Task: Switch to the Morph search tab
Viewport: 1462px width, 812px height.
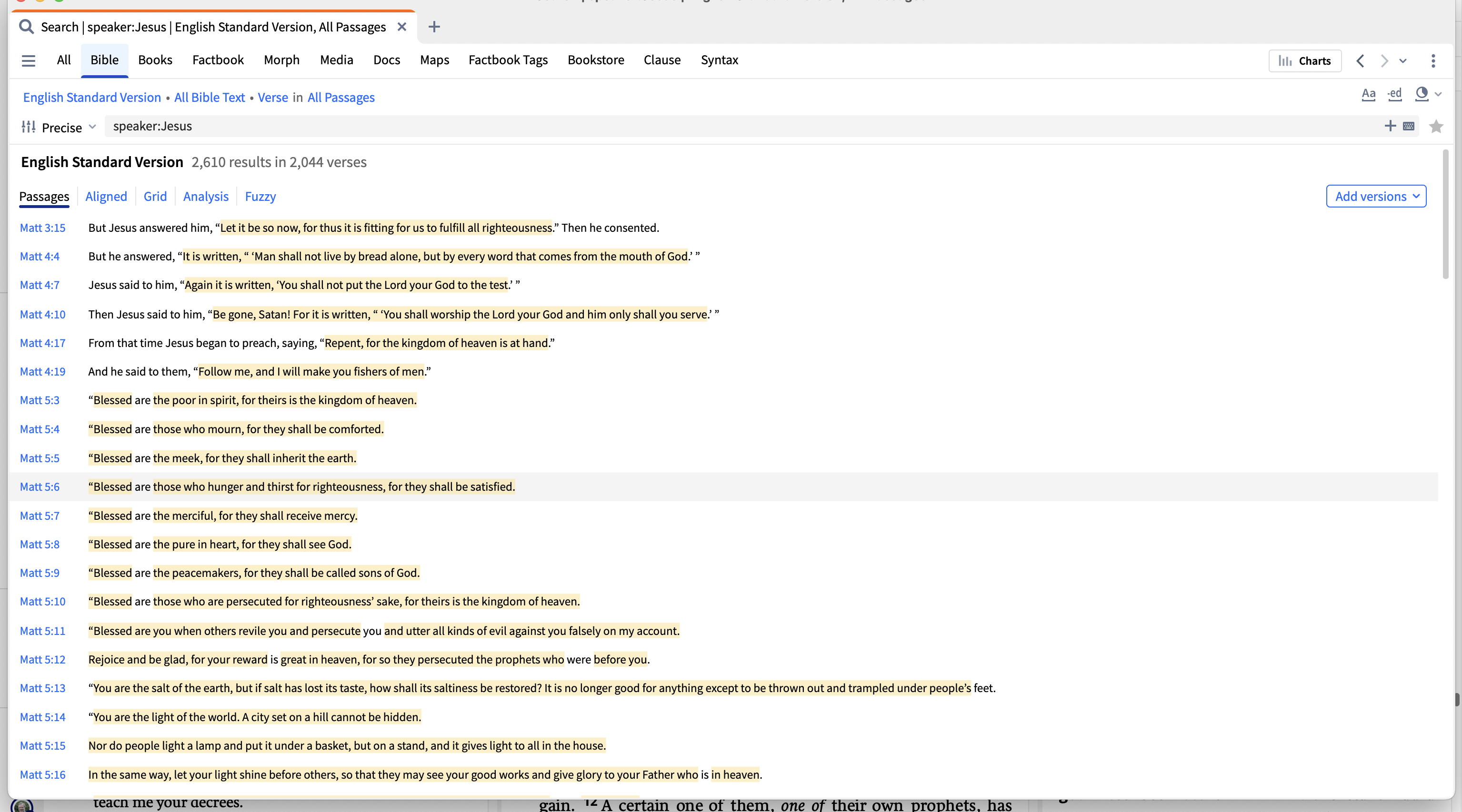Action: click(281, 60)
